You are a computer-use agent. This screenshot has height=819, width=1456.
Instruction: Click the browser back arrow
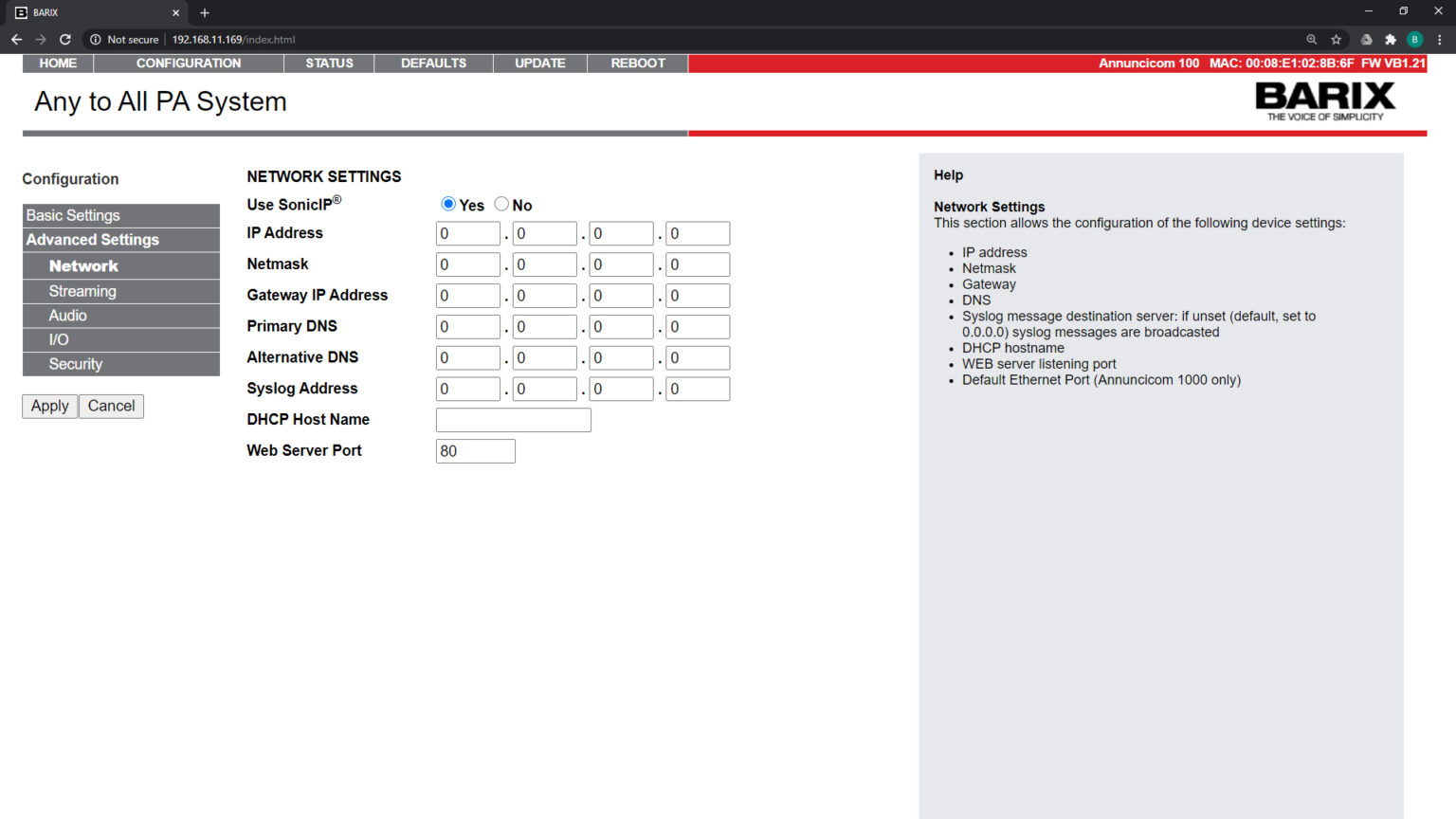(x=16, y=40)
